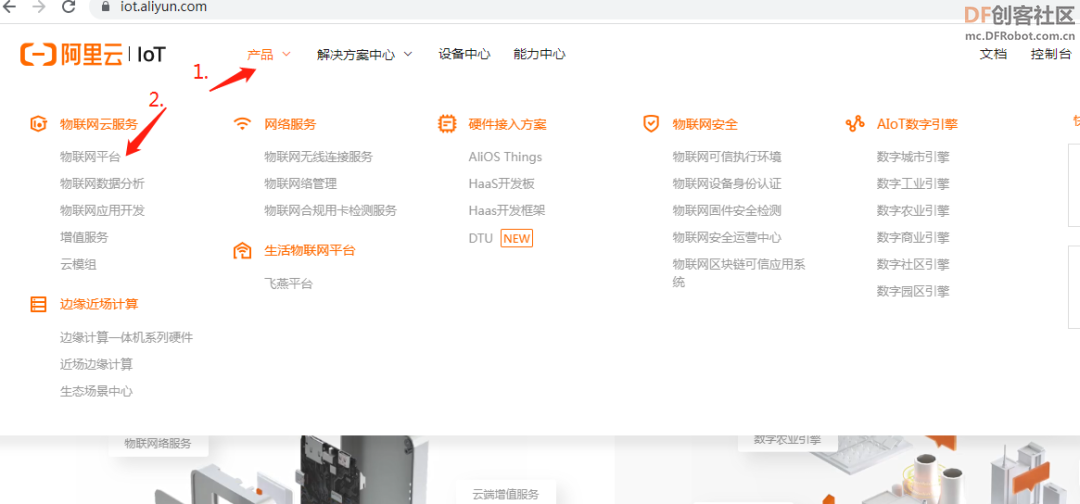Click the 生活物联网平台 heading
This screenshot has height=504, width=1080.
[x=309, y=251]
